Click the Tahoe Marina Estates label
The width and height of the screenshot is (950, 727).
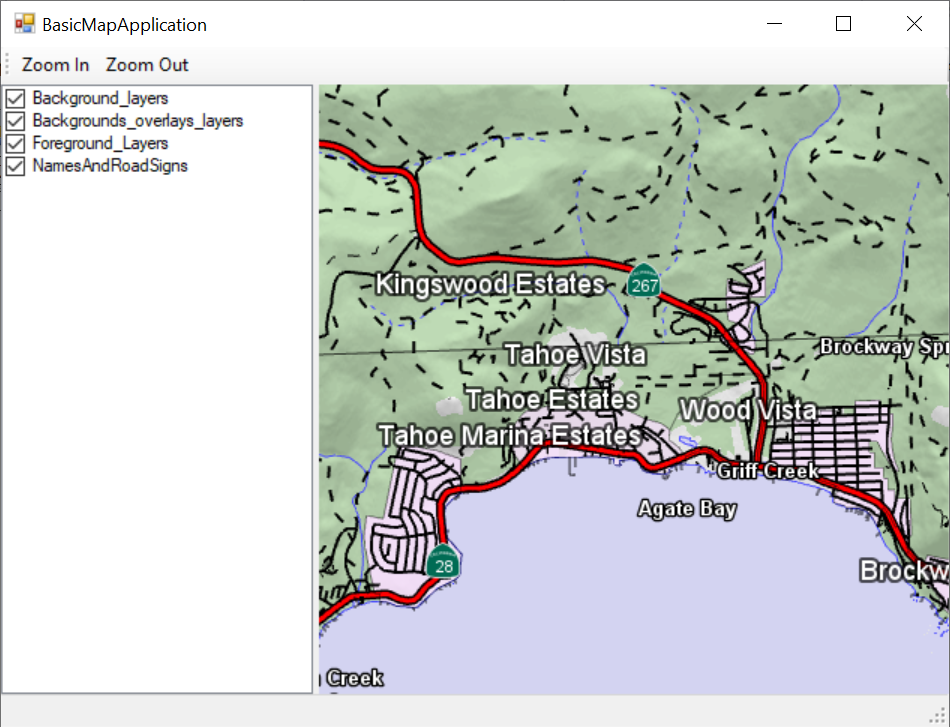point(509,436)
